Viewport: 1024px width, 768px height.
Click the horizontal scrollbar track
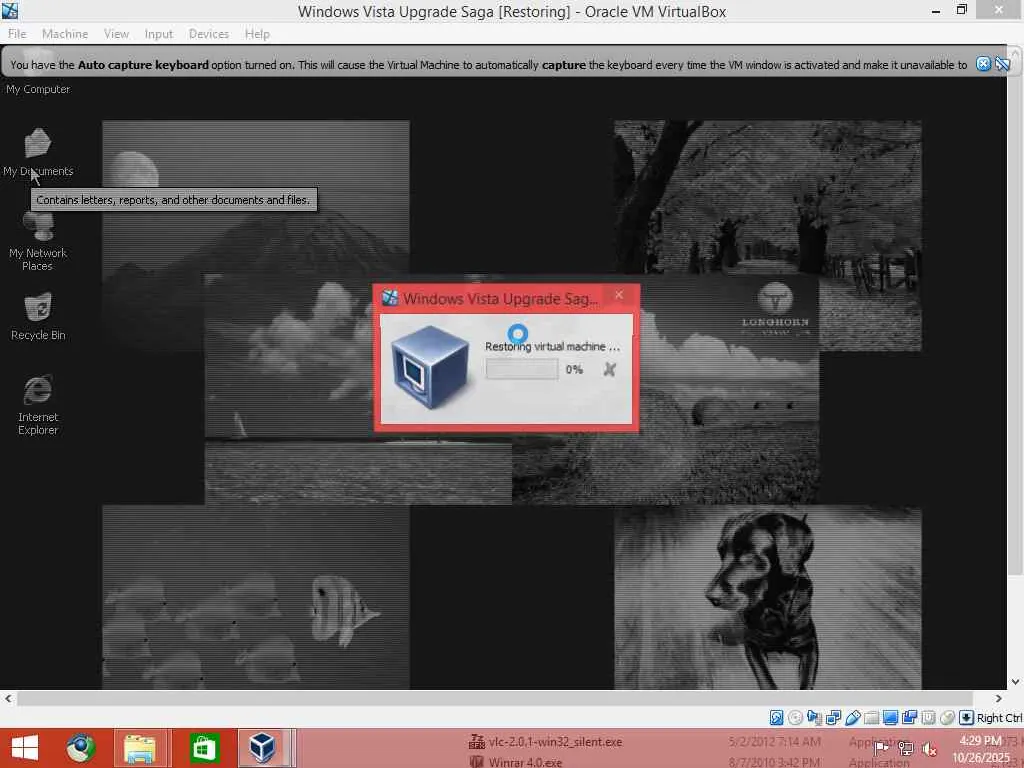[495, 698]
